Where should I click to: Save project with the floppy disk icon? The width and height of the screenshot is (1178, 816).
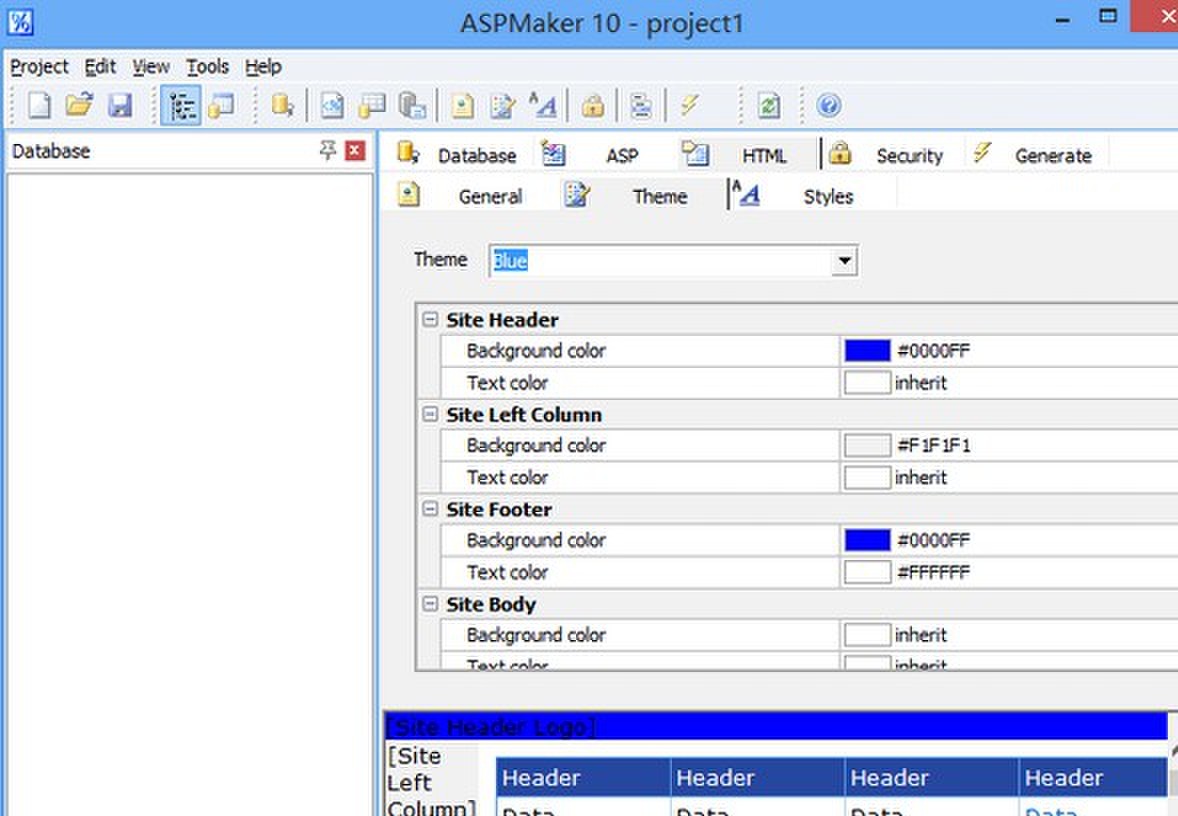tap(119, 105)
